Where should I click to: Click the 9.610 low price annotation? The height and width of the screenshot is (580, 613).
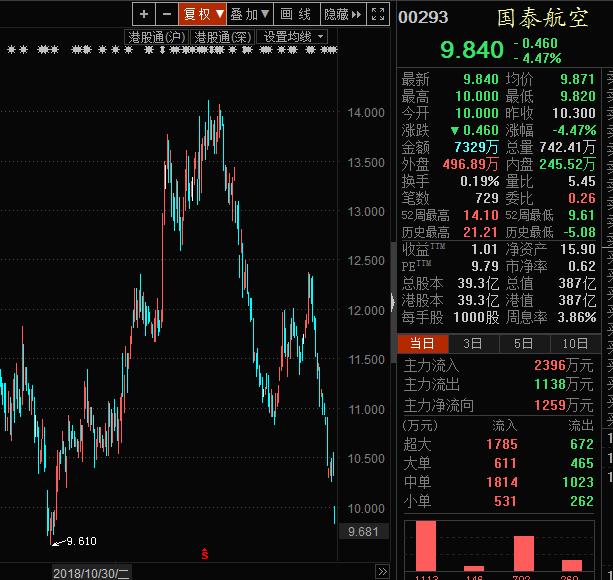(81, 541)
